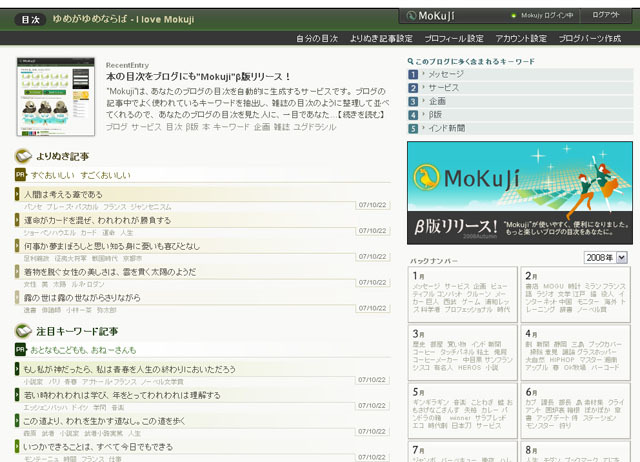Click book icon next to 注目キーワード記事
640x462 pixels.
point(23,331)
